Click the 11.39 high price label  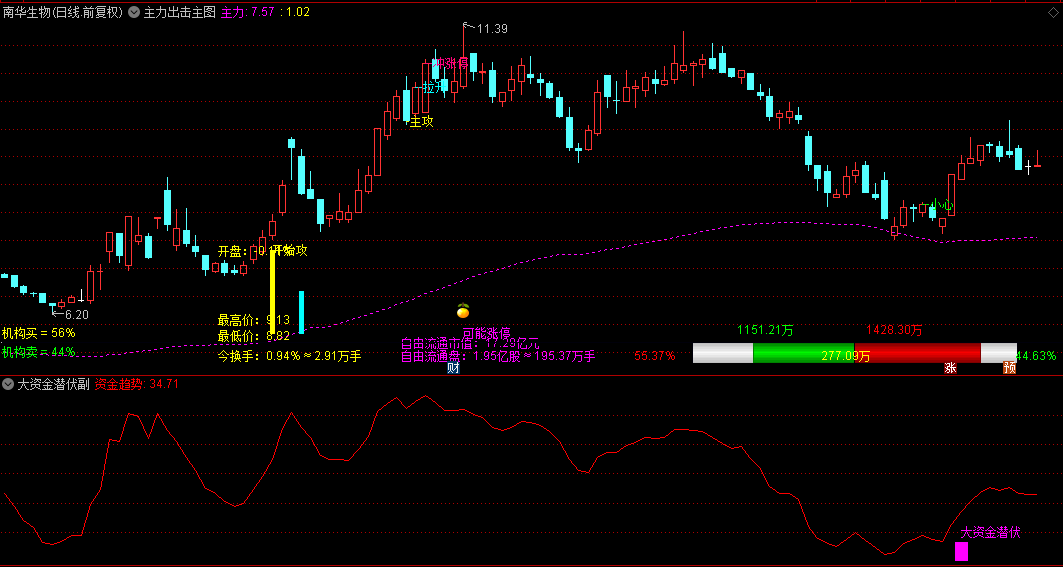pyautogui.click(x=492, y=28)
